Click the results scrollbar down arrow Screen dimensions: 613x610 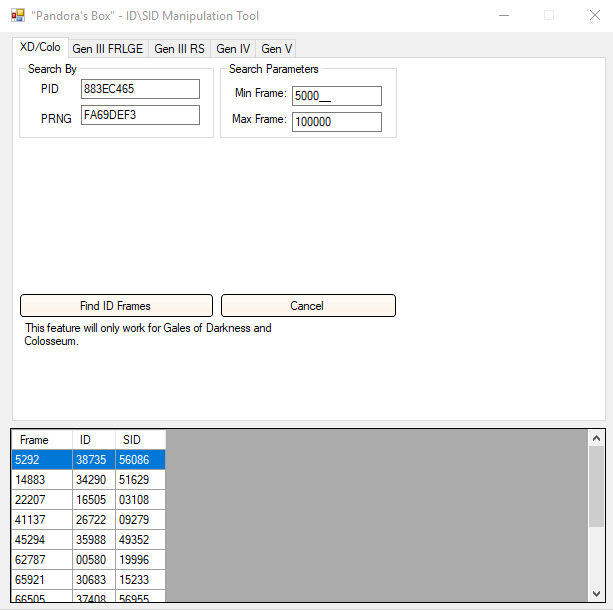coord(596,594)
